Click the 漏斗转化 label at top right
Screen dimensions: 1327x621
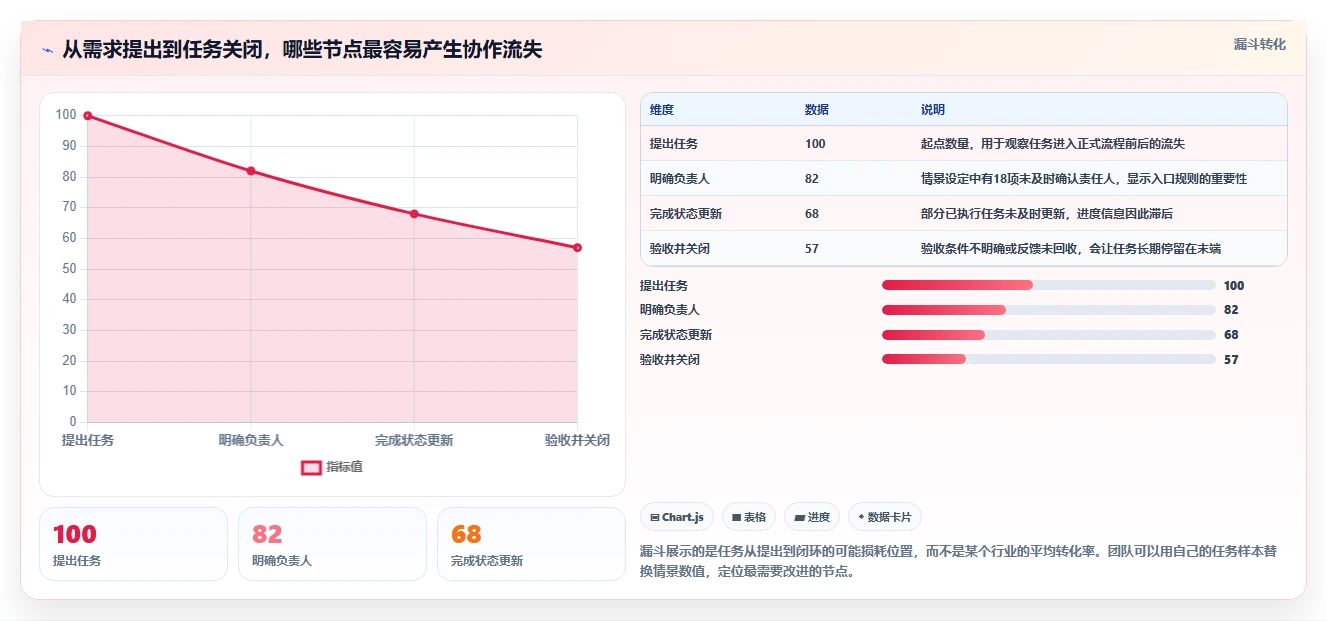pos(1259,45)
